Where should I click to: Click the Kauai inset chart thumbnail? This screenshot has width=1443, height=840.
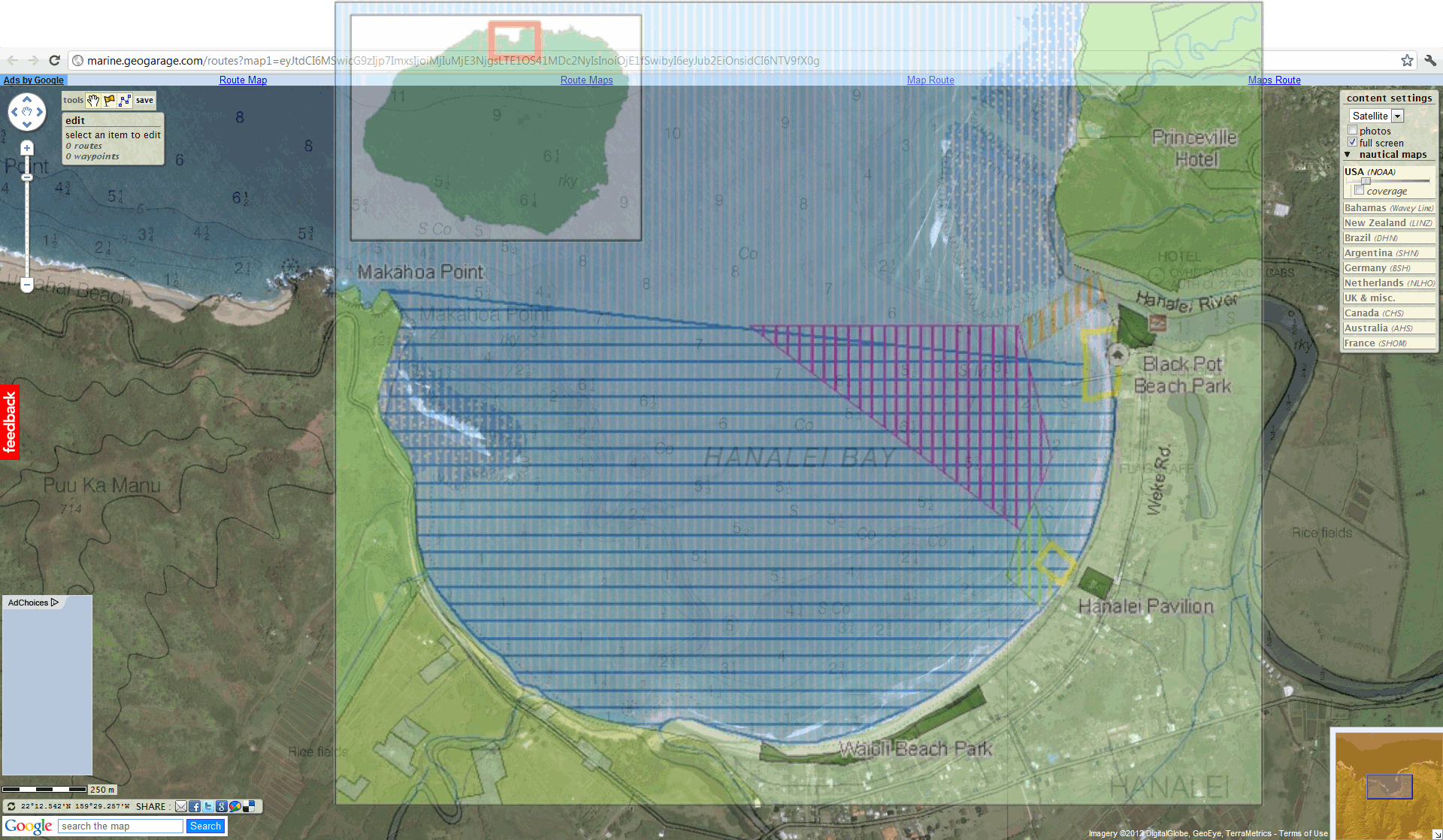click(x=496, y=128)
